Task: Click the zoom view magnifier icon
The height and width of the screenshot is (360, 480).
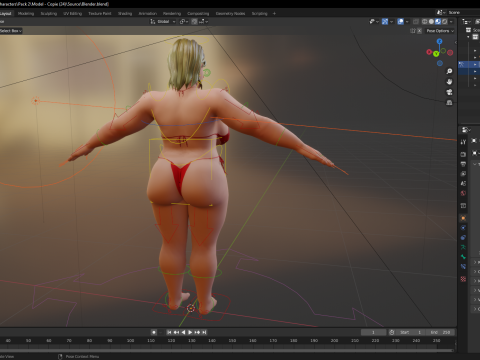Action: point(449,71)
